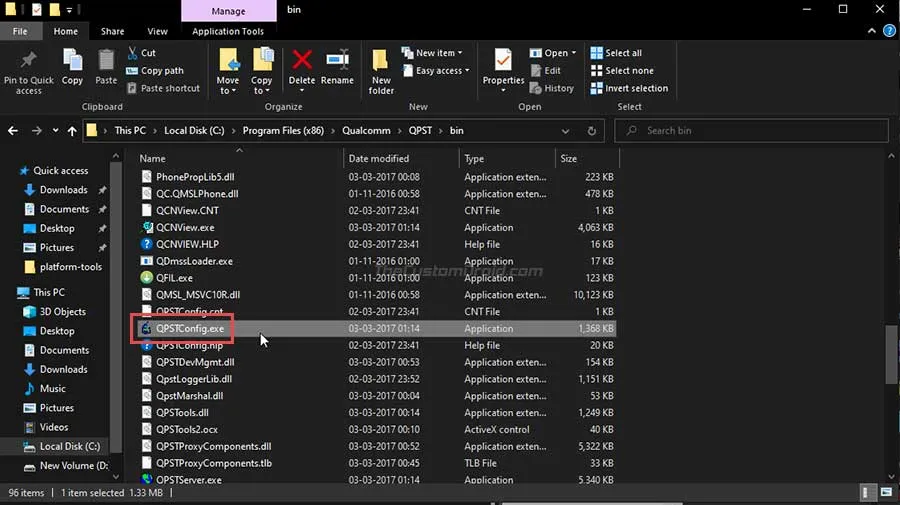Click History in Open group
This screenshot has width=900, height=505.
[552, 88]
